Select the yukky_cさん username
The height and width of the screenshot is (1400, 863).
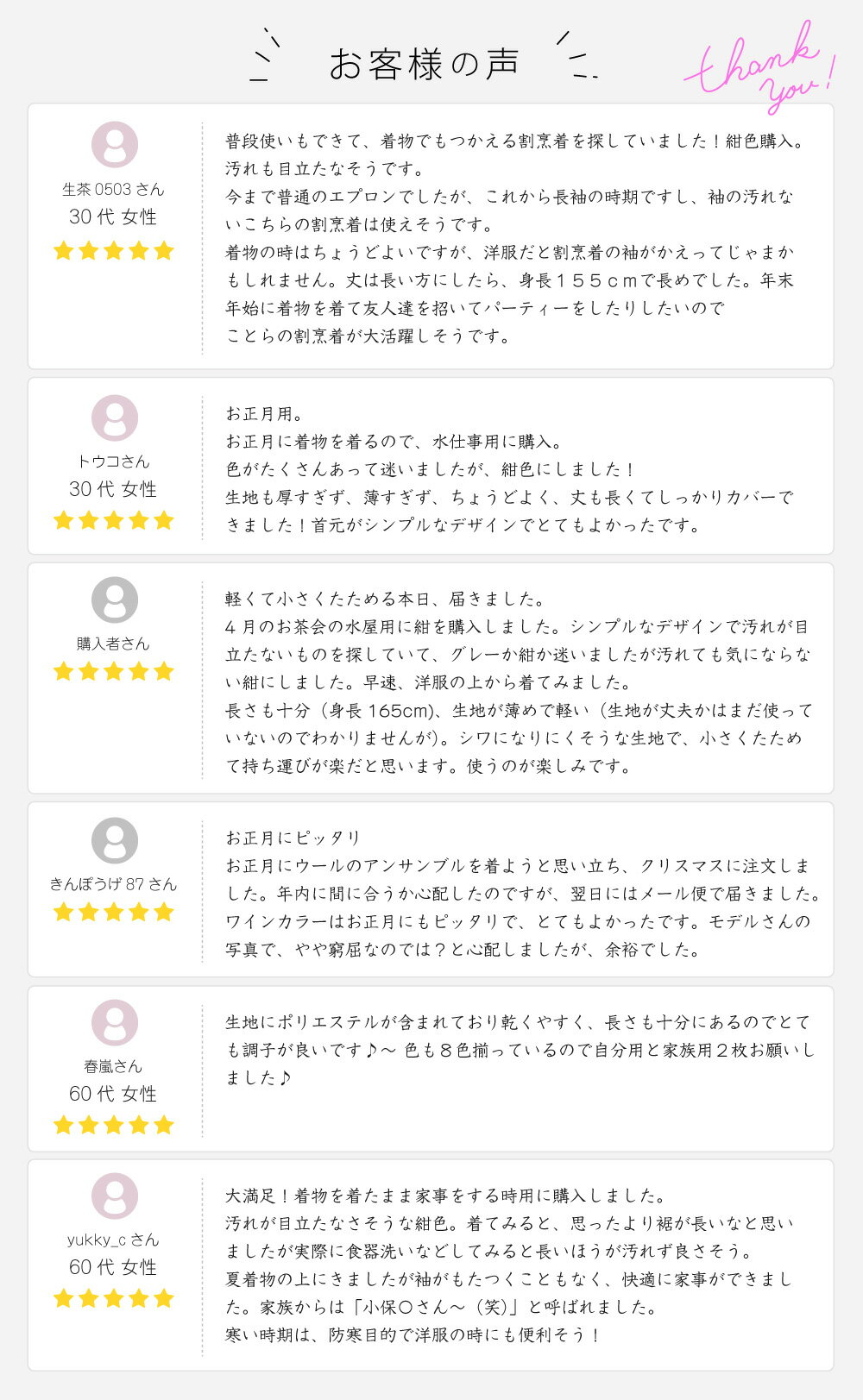113,1240
